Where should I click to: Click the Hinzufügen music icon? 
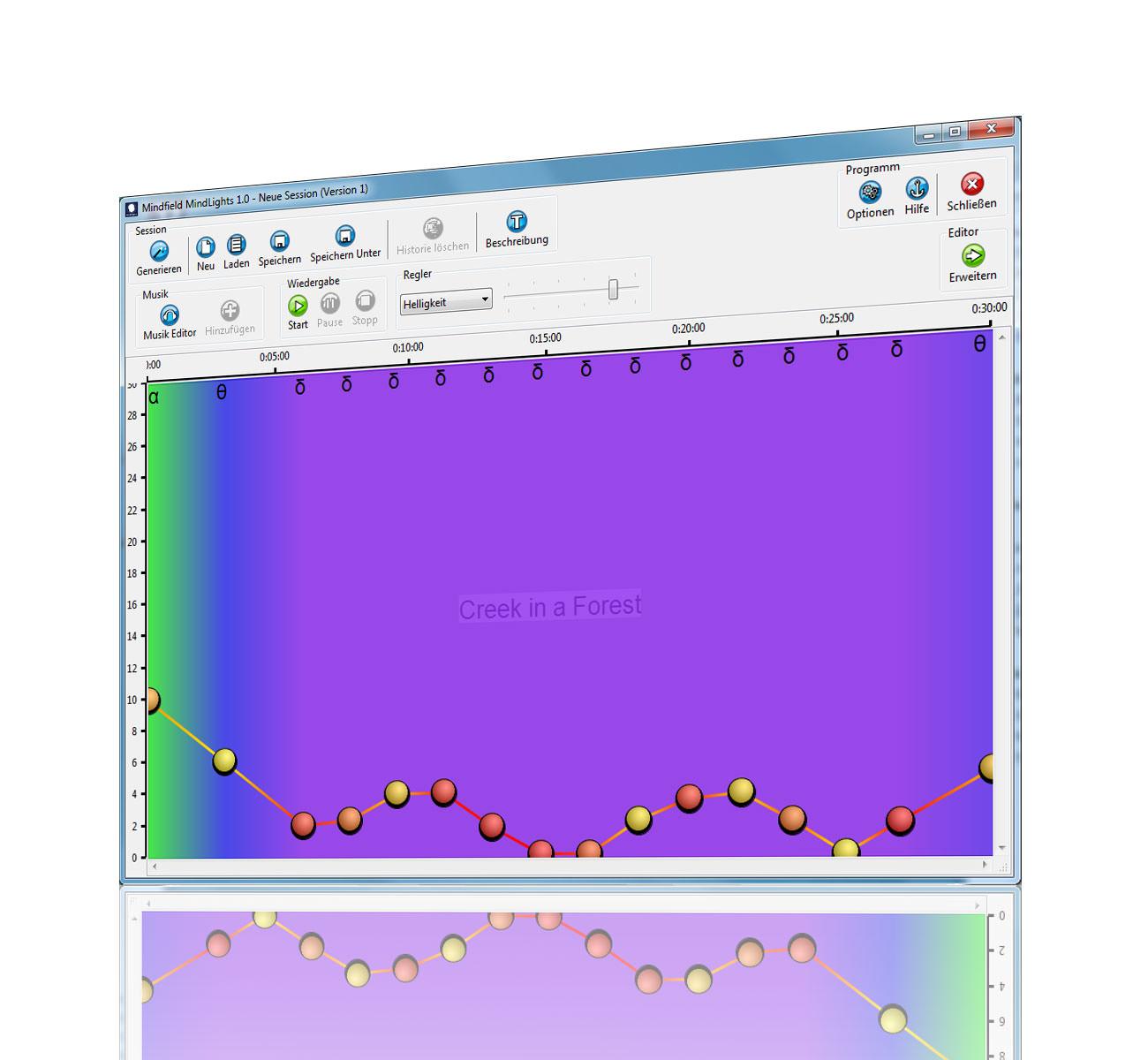pos(230,311)
